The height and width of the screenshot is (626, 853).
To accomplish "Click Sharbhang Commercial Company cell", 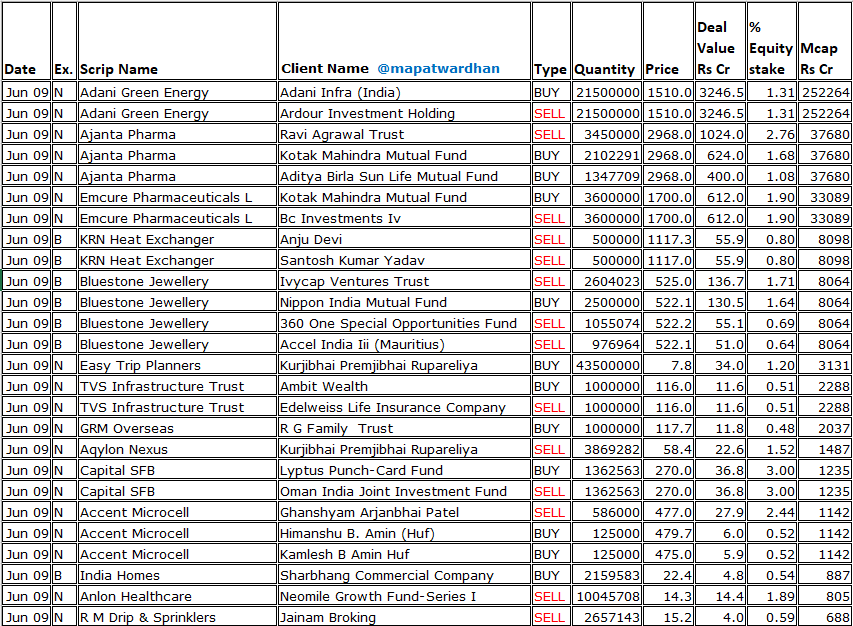I will tap(404, 575).
